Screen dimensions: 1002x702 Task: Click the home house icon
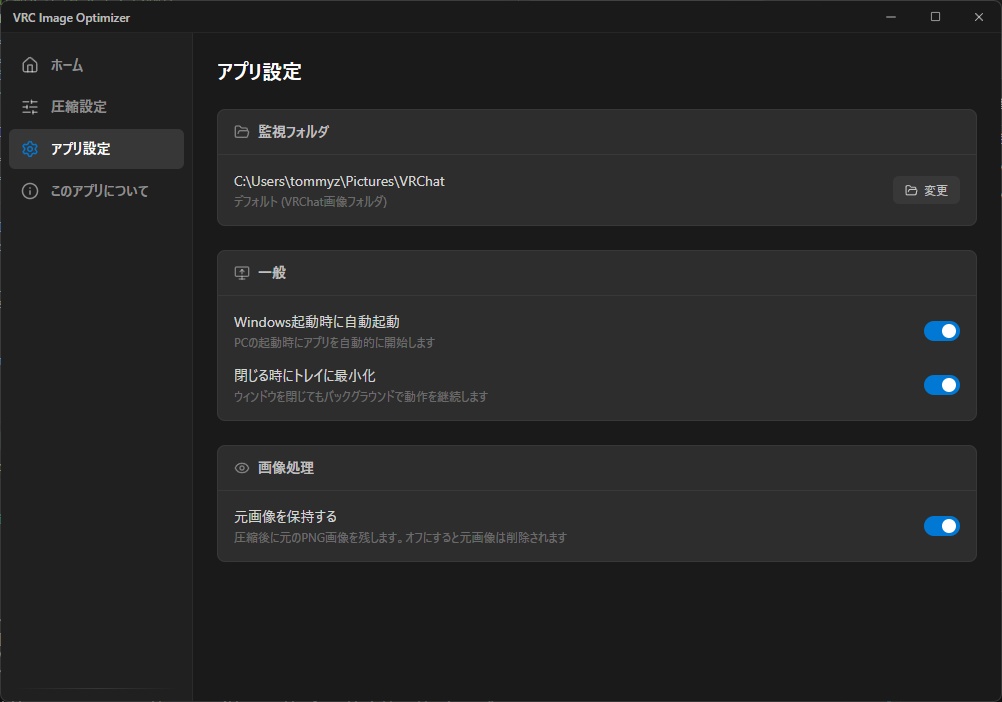coord(30,65)
